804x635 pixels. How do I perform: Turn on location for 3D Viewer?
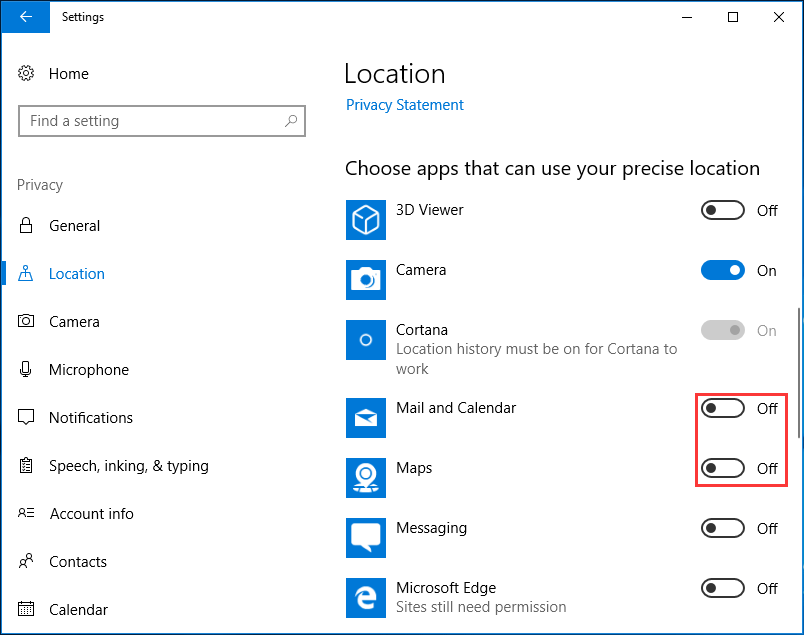point(722,210)
